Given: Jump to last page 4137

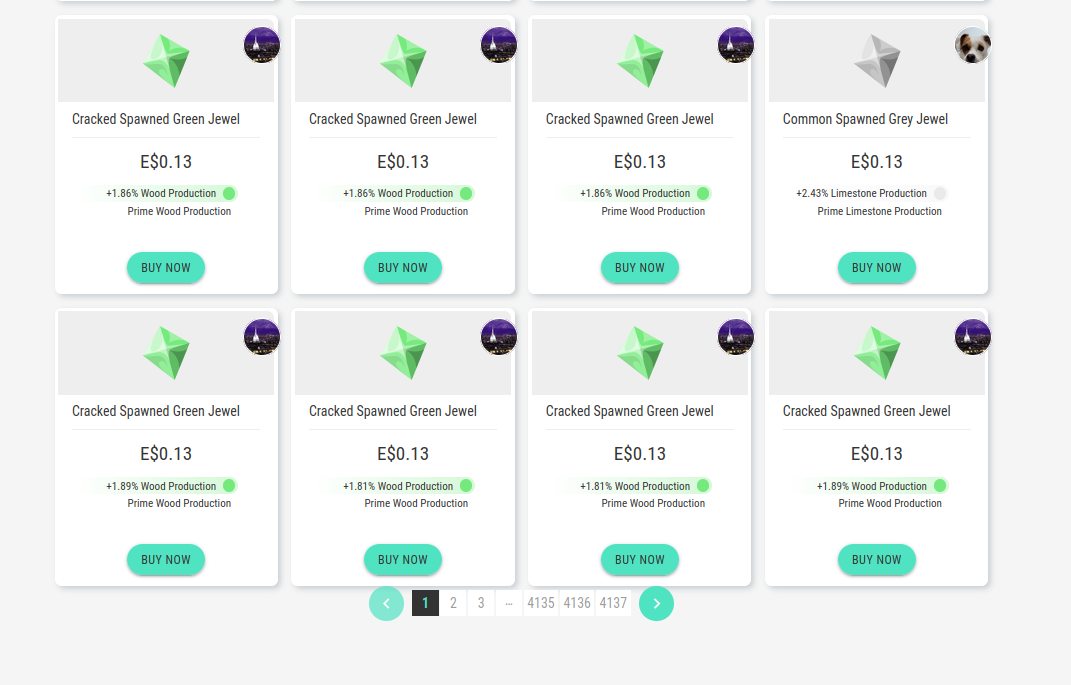Looking at the screenshot, I should (613, 603).
